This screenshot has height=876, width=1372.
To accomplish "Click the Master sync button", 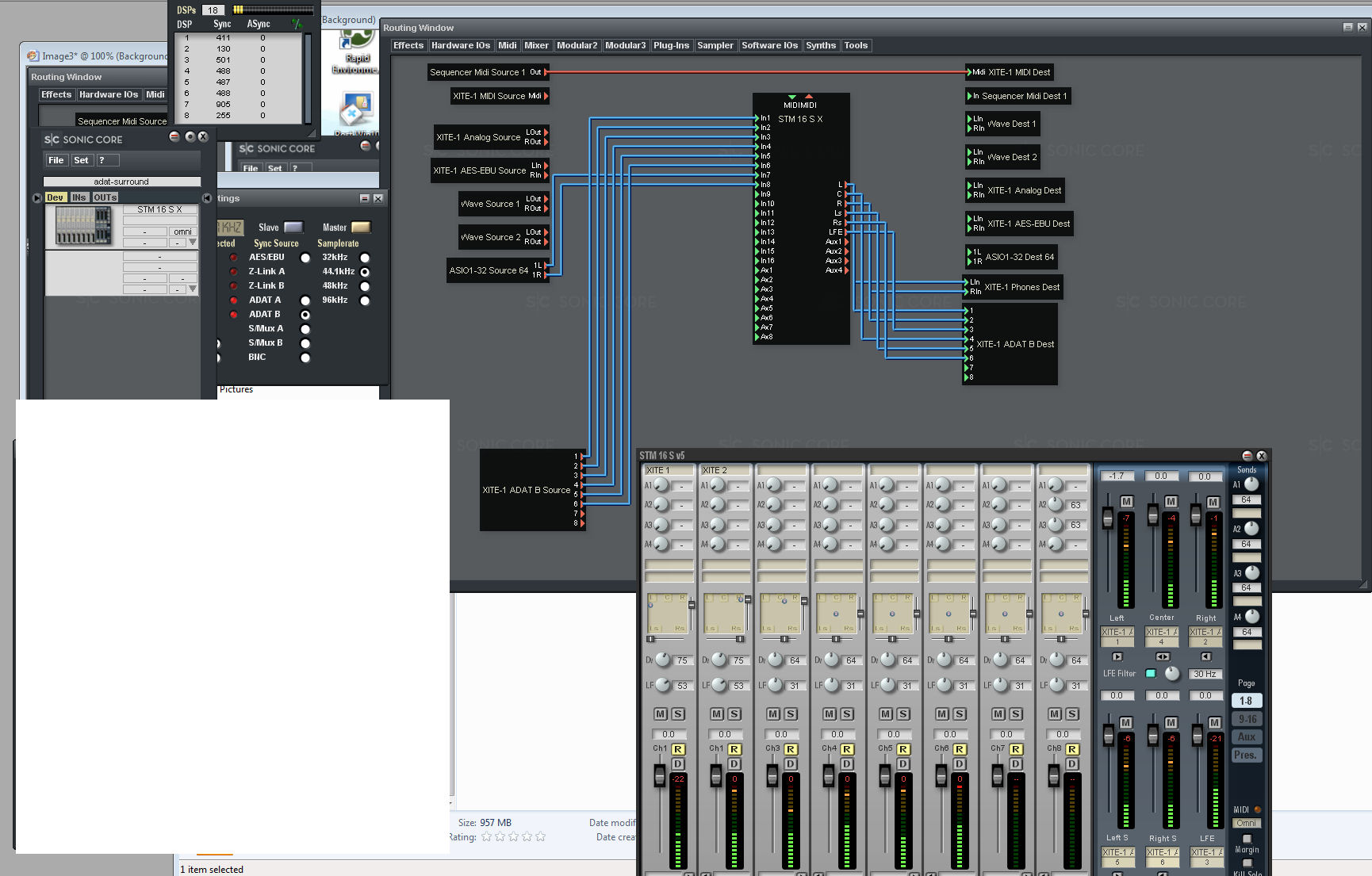I will click(x=361, y=228).
